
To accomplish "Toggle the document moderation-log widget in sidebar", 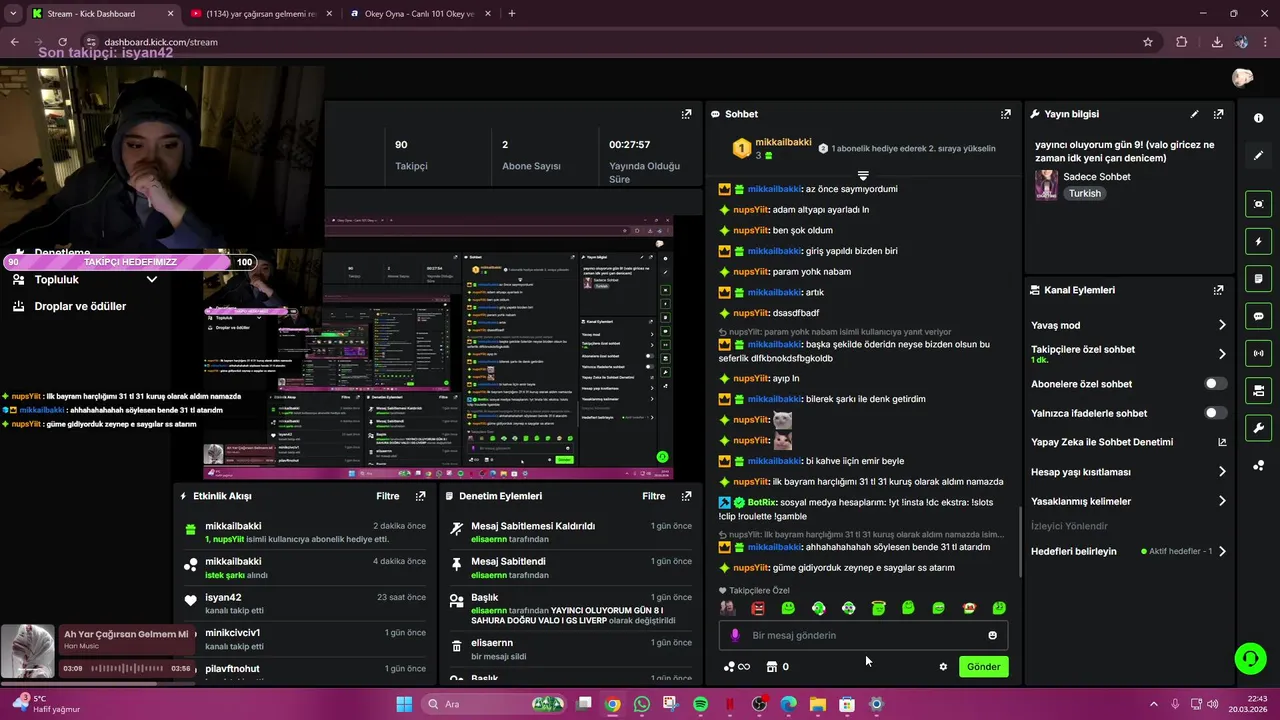I will pos(1258,278).
